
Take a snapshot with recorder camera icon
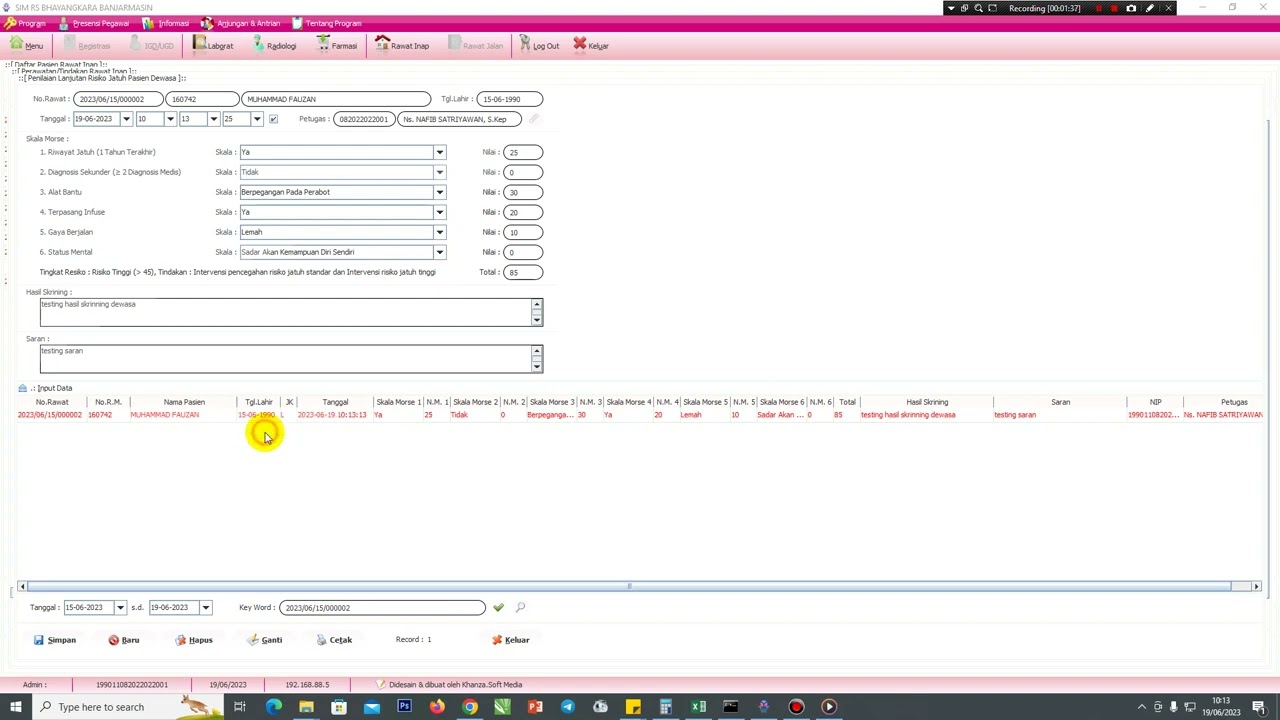tap(1131, 8)
